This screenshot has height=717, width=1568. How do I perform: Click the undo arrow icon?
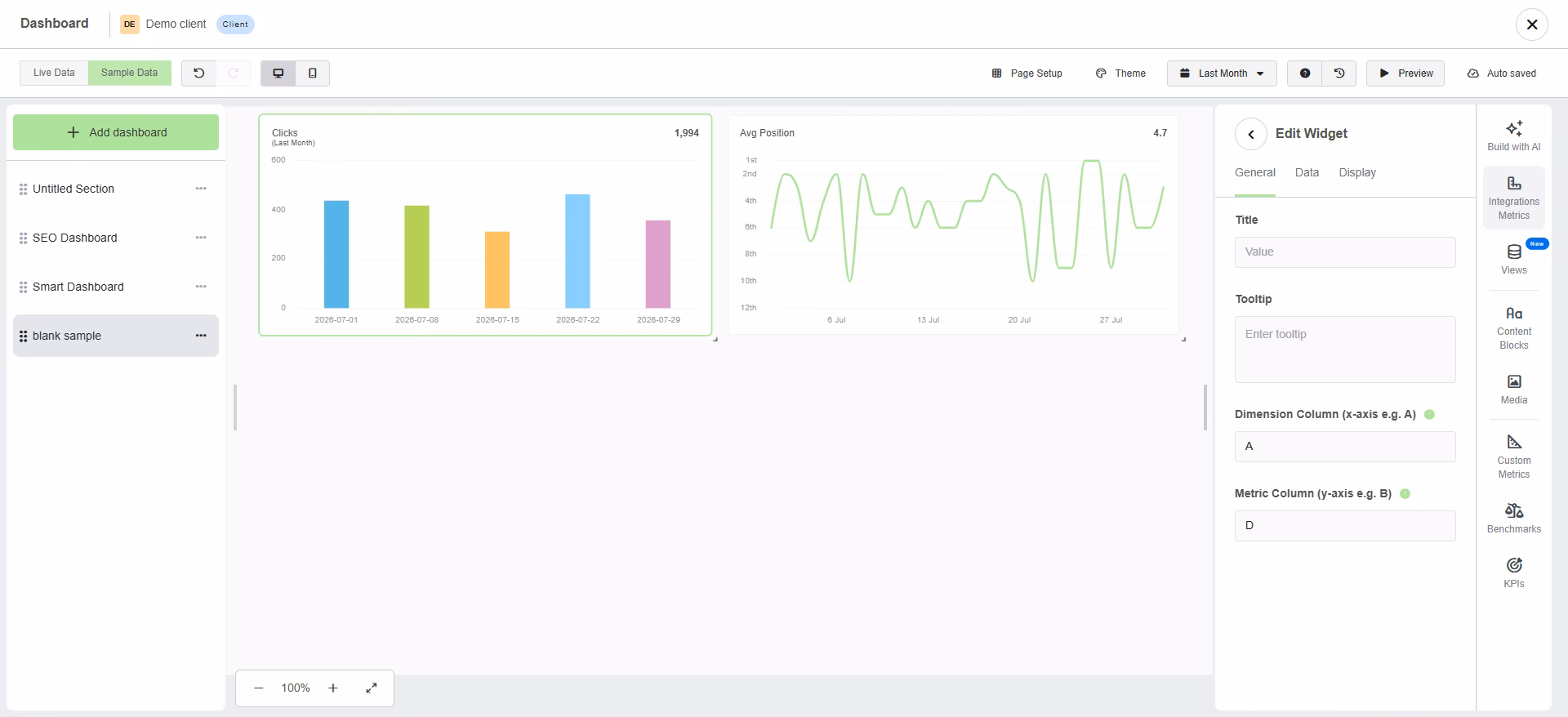(x=198, y=73)
